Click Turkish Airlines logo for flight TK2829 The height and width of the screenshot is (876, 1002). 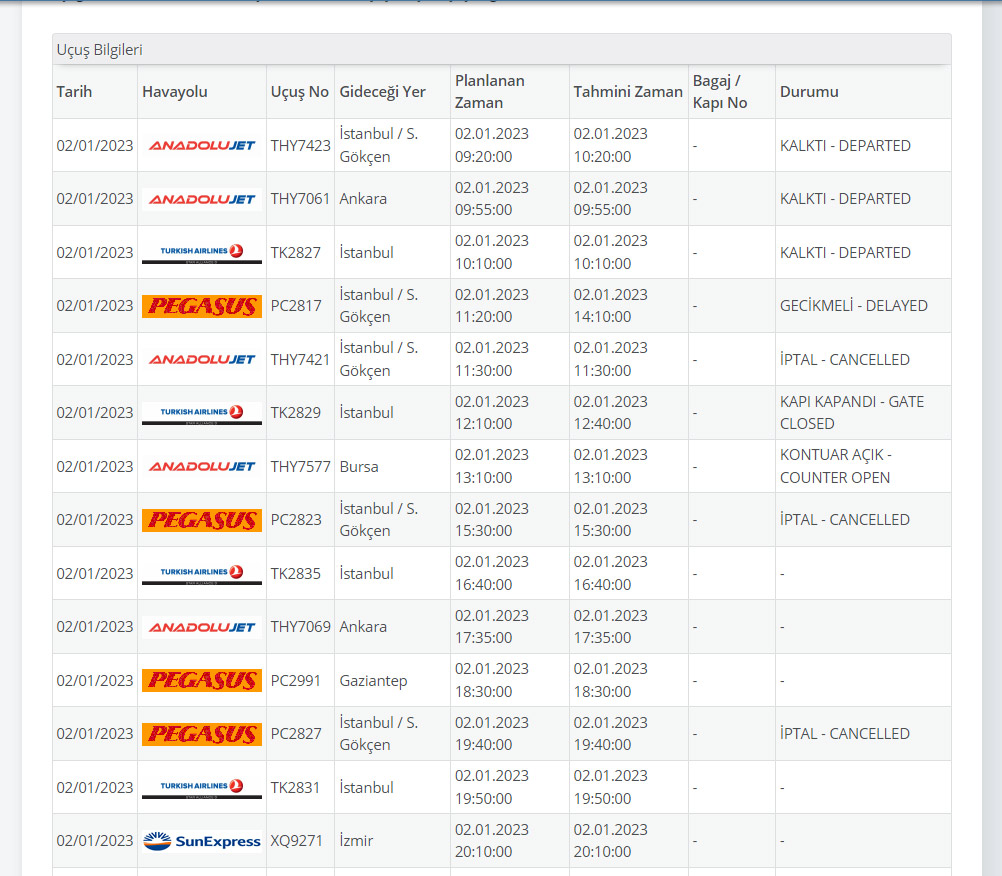coord(202,413)
